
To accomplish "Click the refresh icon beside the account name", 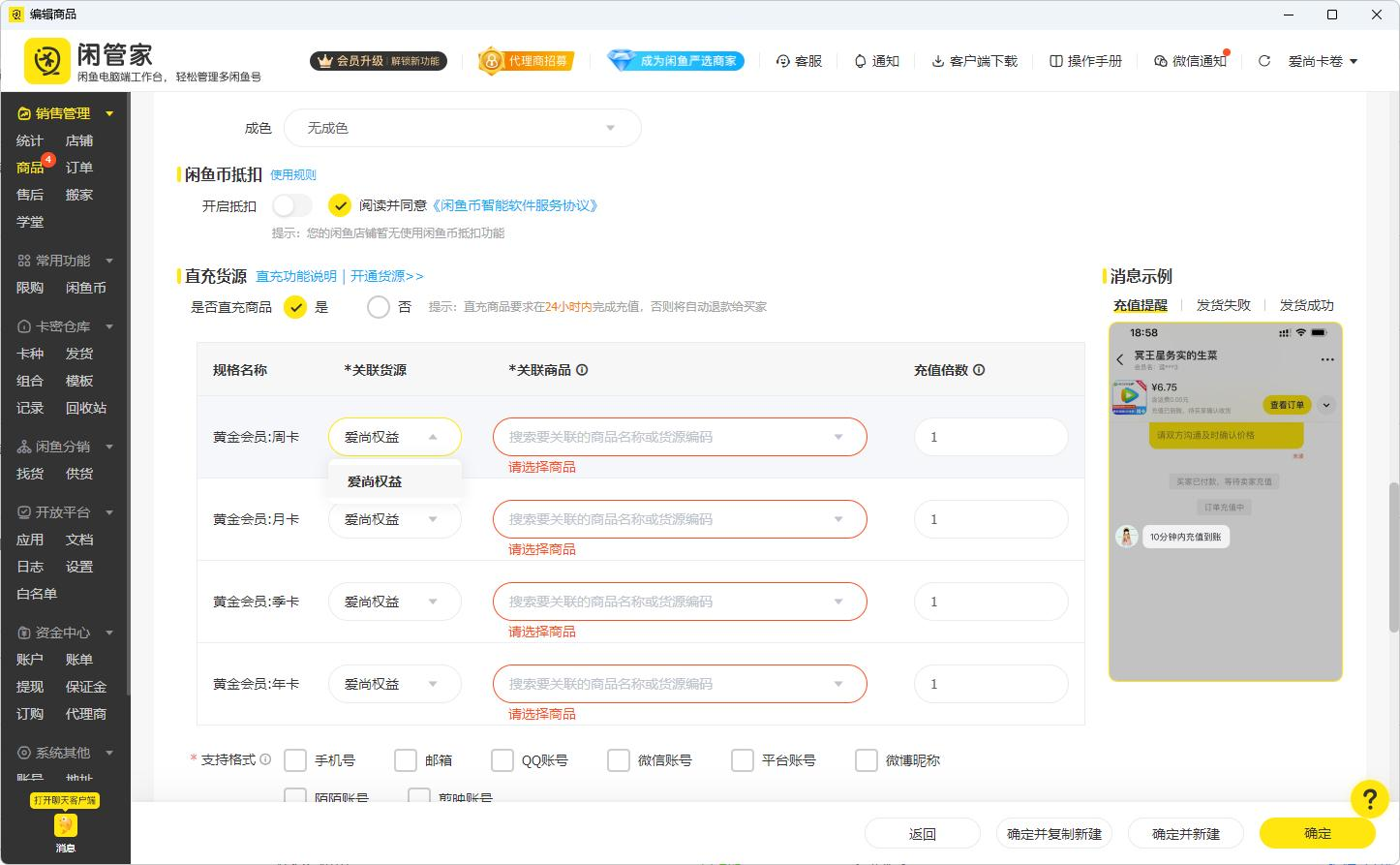I will coord(1263,60).
